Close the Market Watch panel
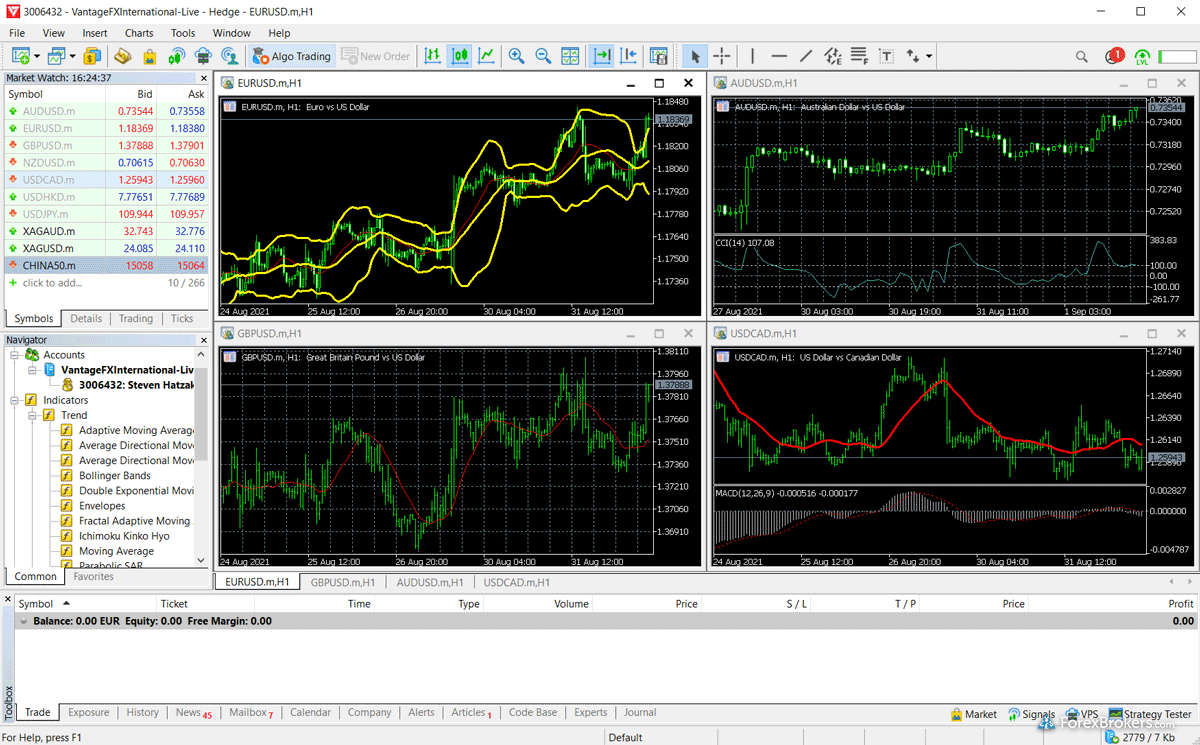This screenshot has height=745, width=1200. point(203,78)
